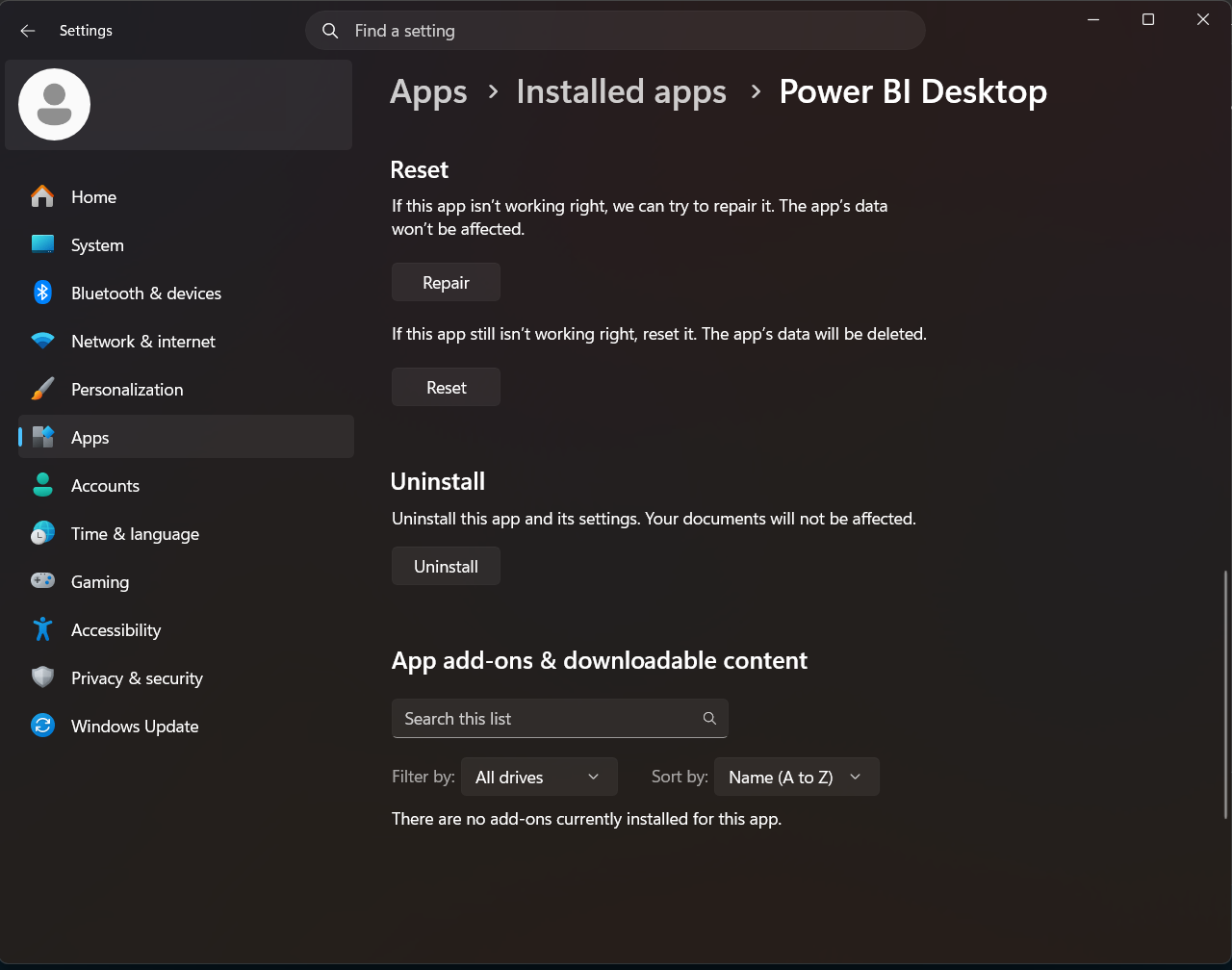Open the Home settings page icon
The width and height of the screenshot is (1232, 970).
click(x=42, y=196)
